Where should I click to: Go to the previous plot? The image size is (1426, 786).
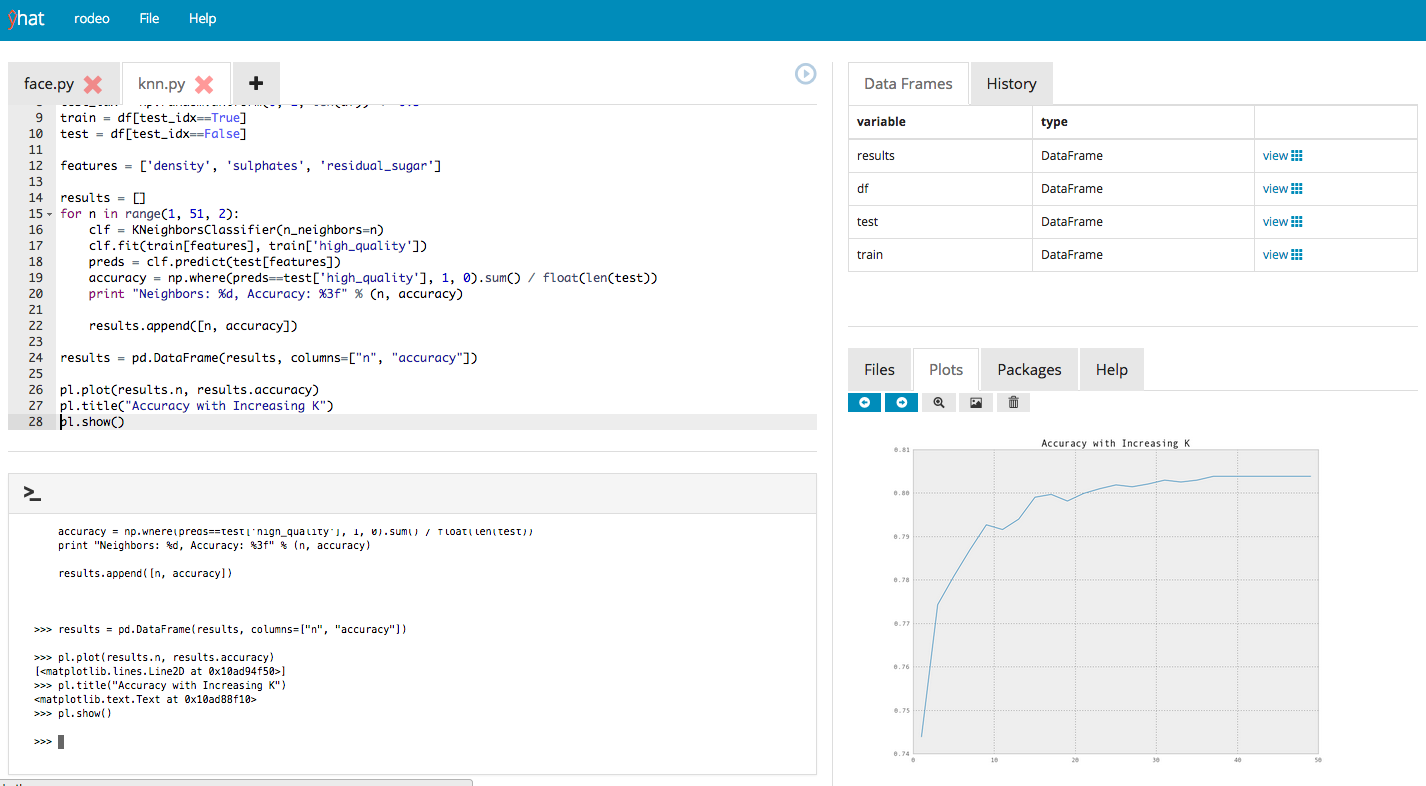[864, 402]
